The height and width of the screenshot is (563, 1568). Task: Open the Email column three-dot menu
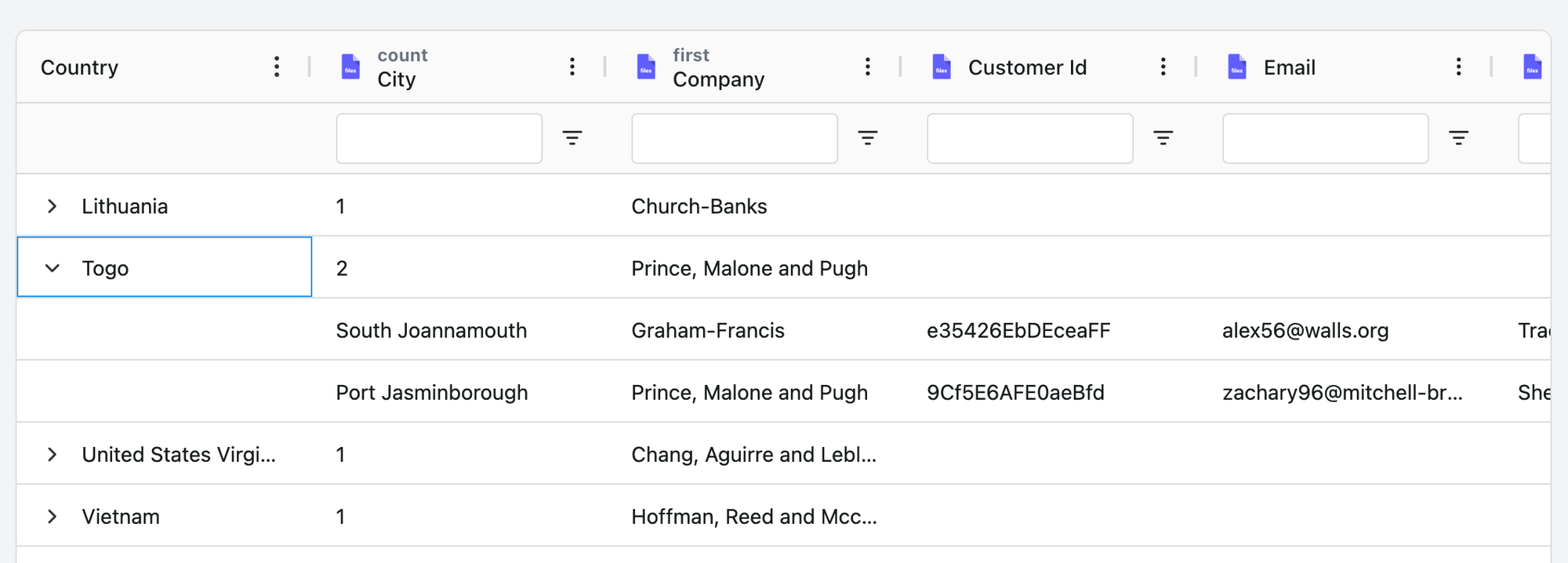(1459, 67)
